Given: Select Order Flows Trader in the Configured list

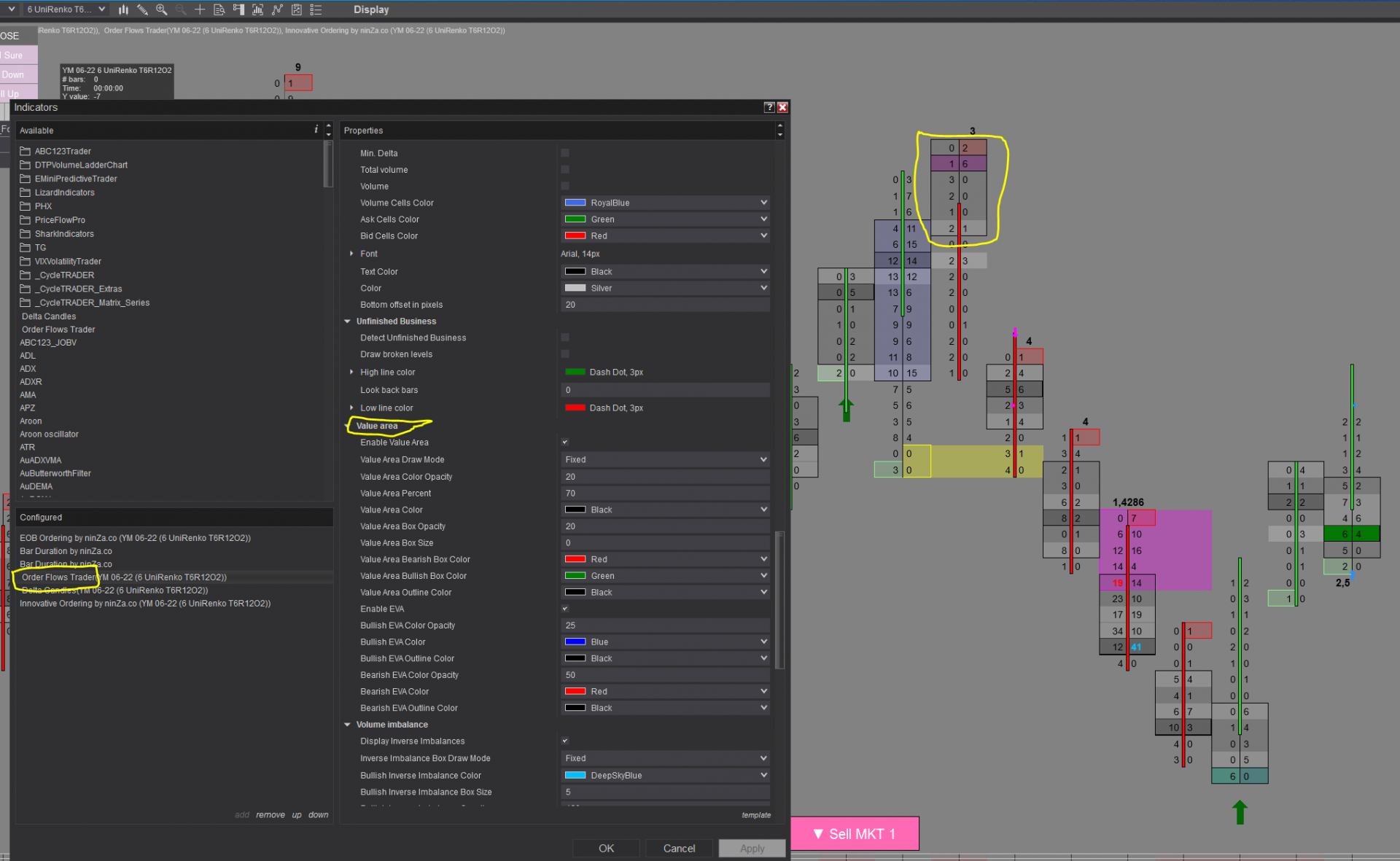Looking at the screenshot, I should pyautogui.click(x=124, y=577).
